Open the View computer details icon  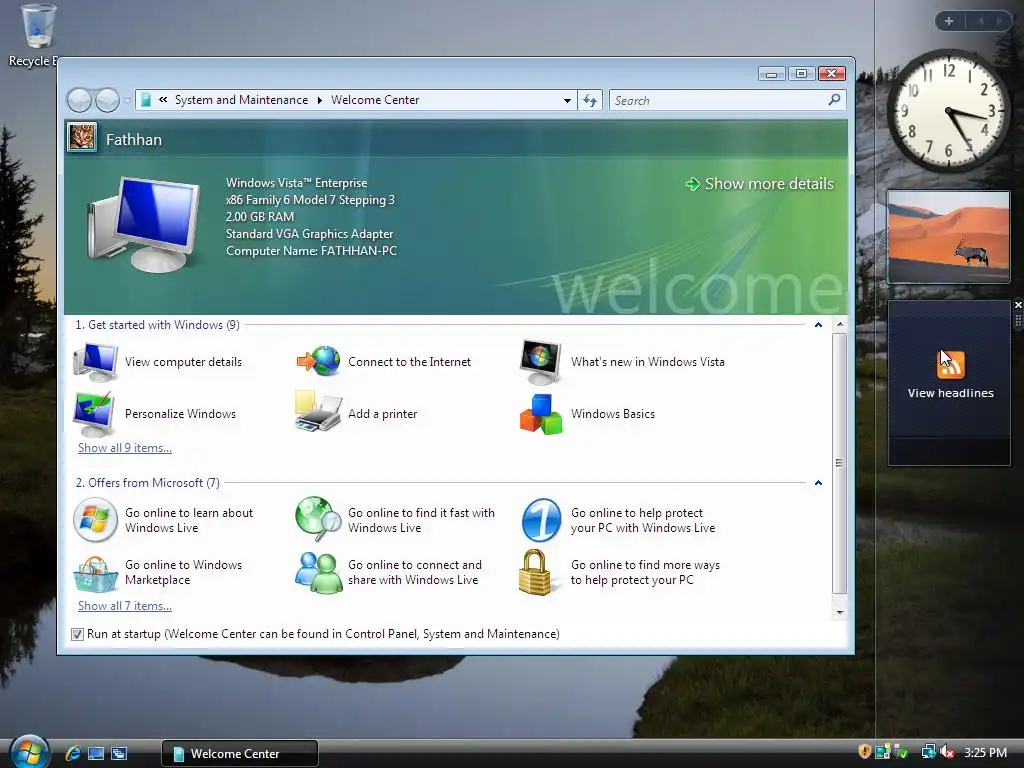click(x=95, y=362)
